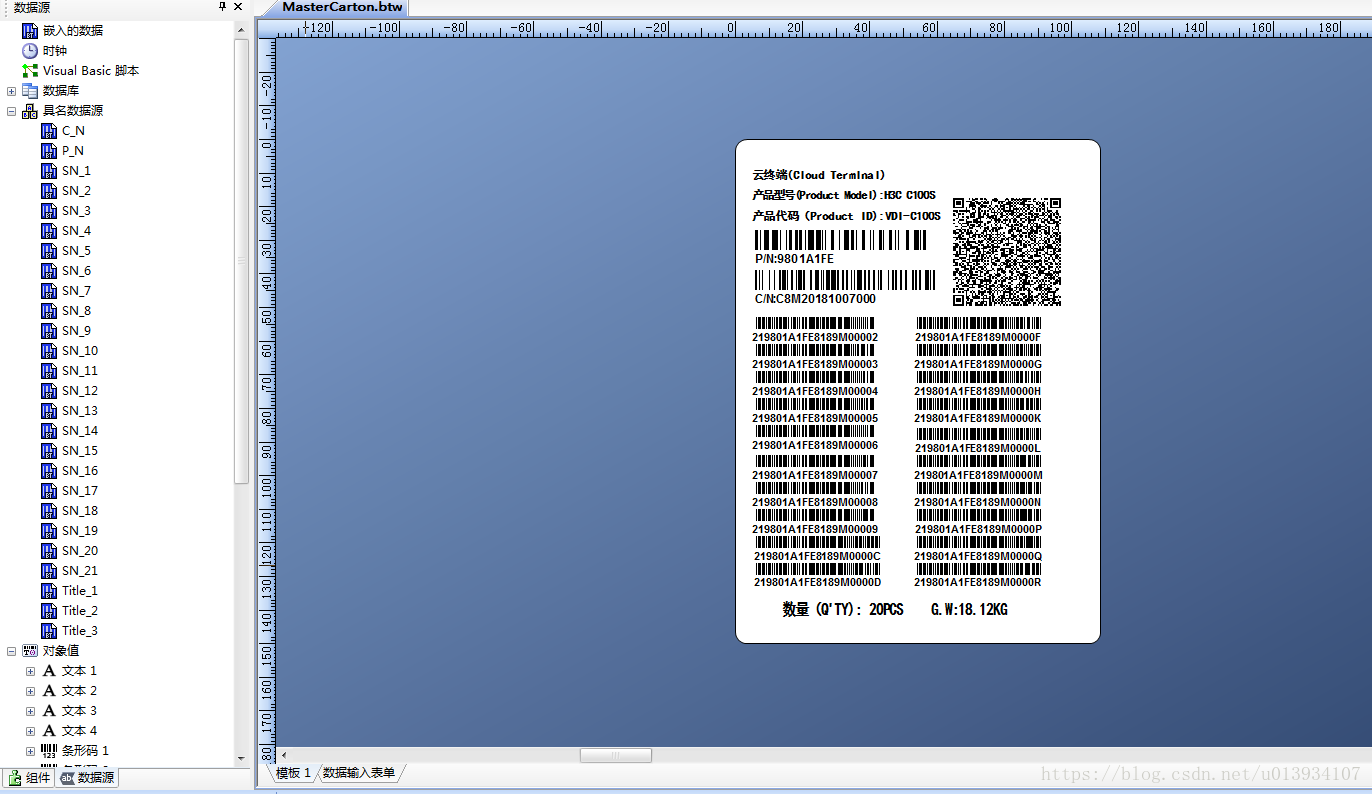Click the left arrow of the horizontal scrollbar

coord(283,755)
